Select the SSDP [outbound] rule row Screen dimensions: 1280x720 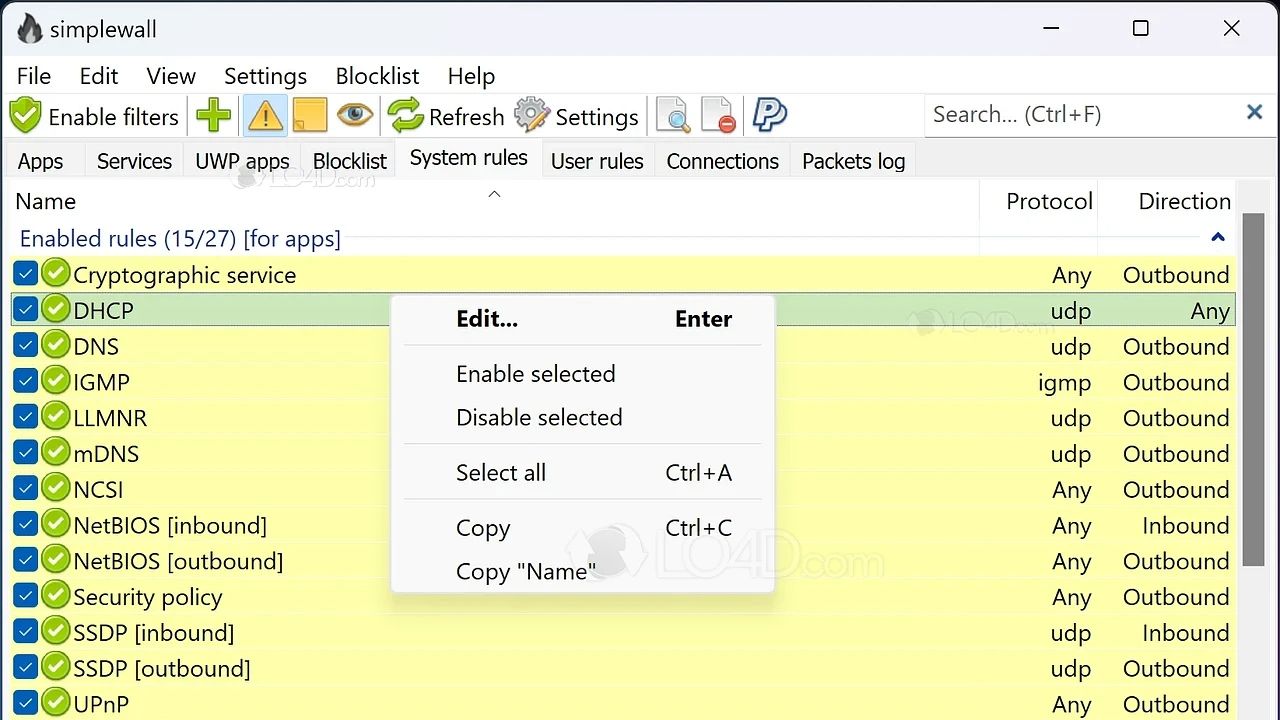point(624,668)
